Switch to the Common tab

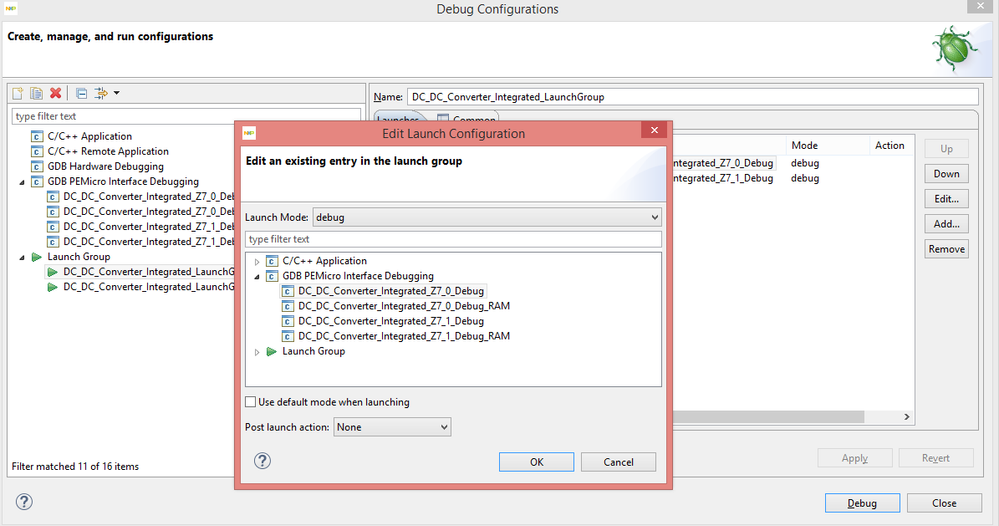pos(466,119)
